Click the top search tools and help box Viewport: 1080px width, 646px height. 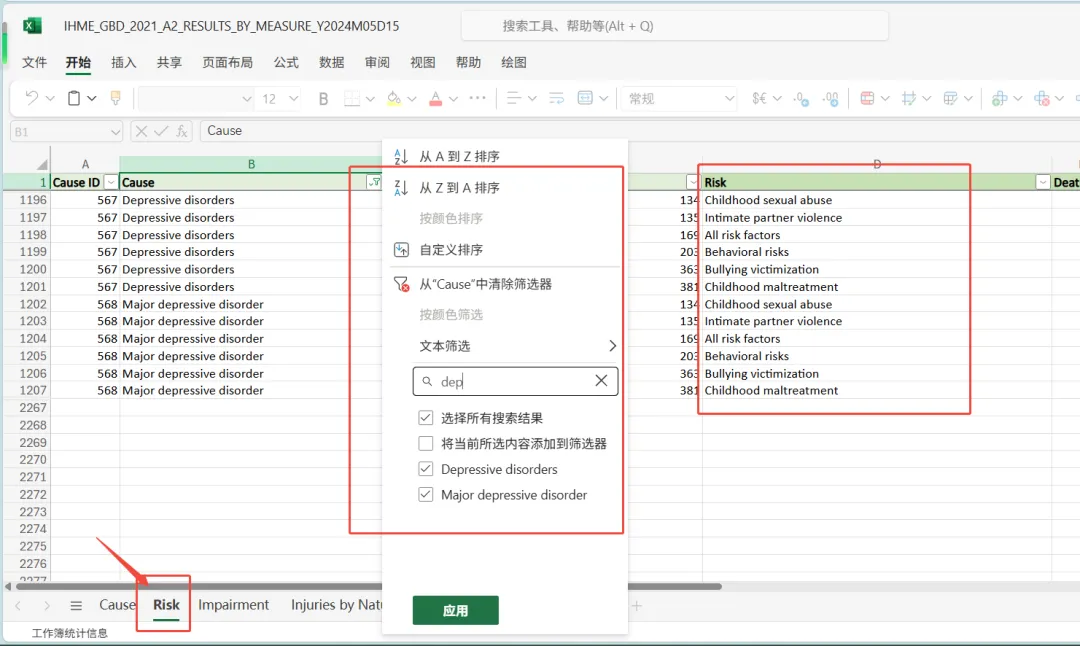coord(675,26)
